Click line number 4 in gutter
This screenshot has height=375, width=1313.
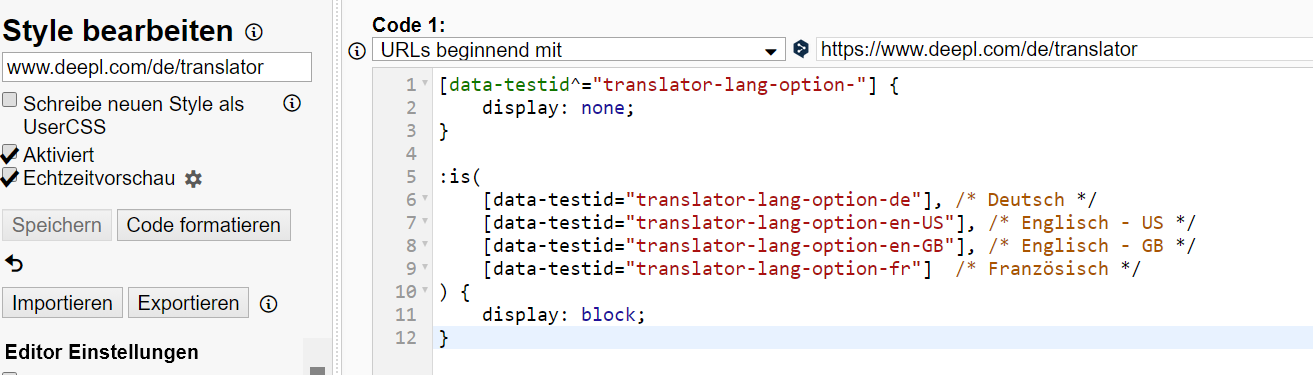pyautogui.click(x=410, y=154)
